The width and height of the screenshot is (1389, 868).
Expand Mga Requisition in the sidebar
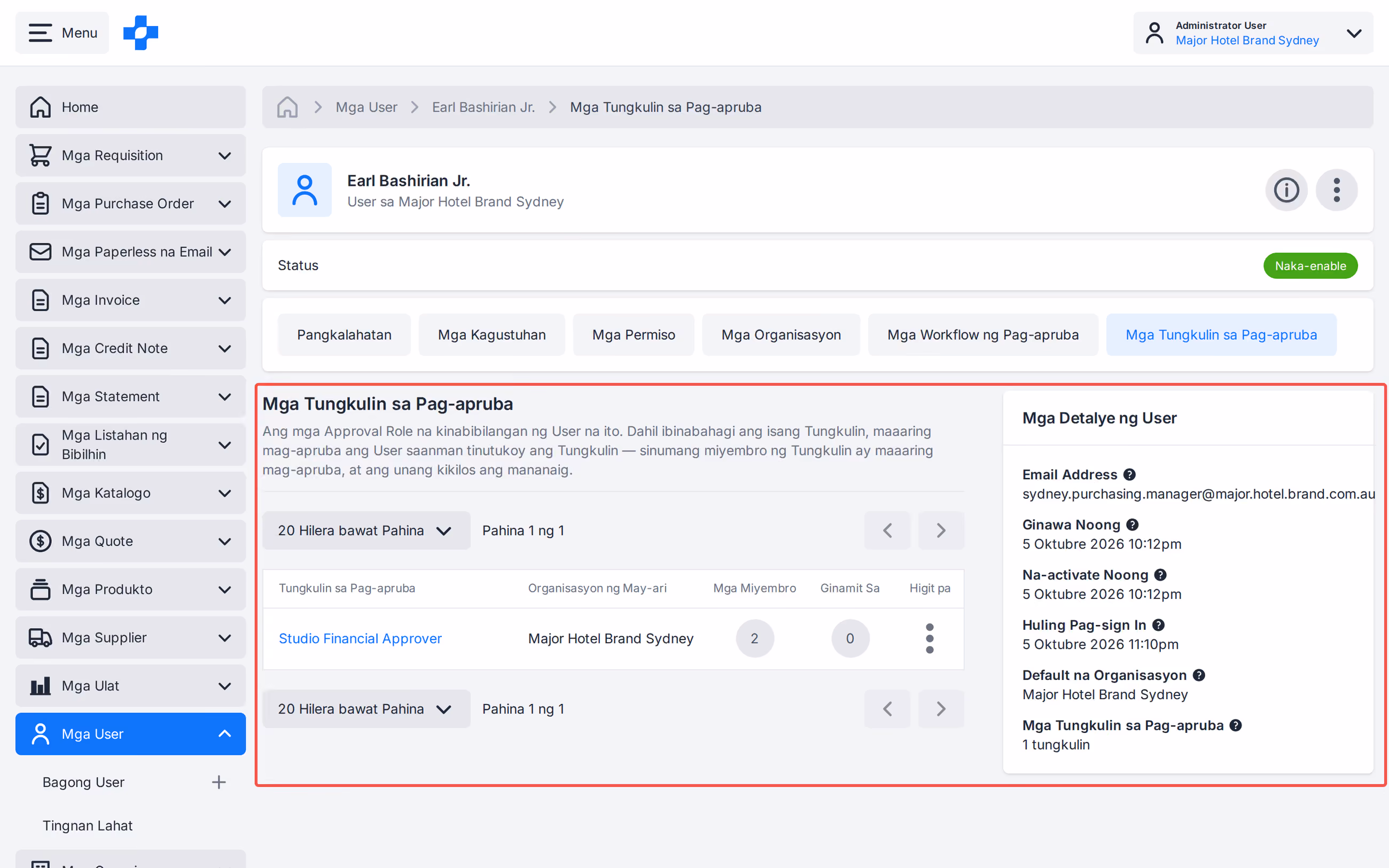pyautogui.click(x=130, y=155)
